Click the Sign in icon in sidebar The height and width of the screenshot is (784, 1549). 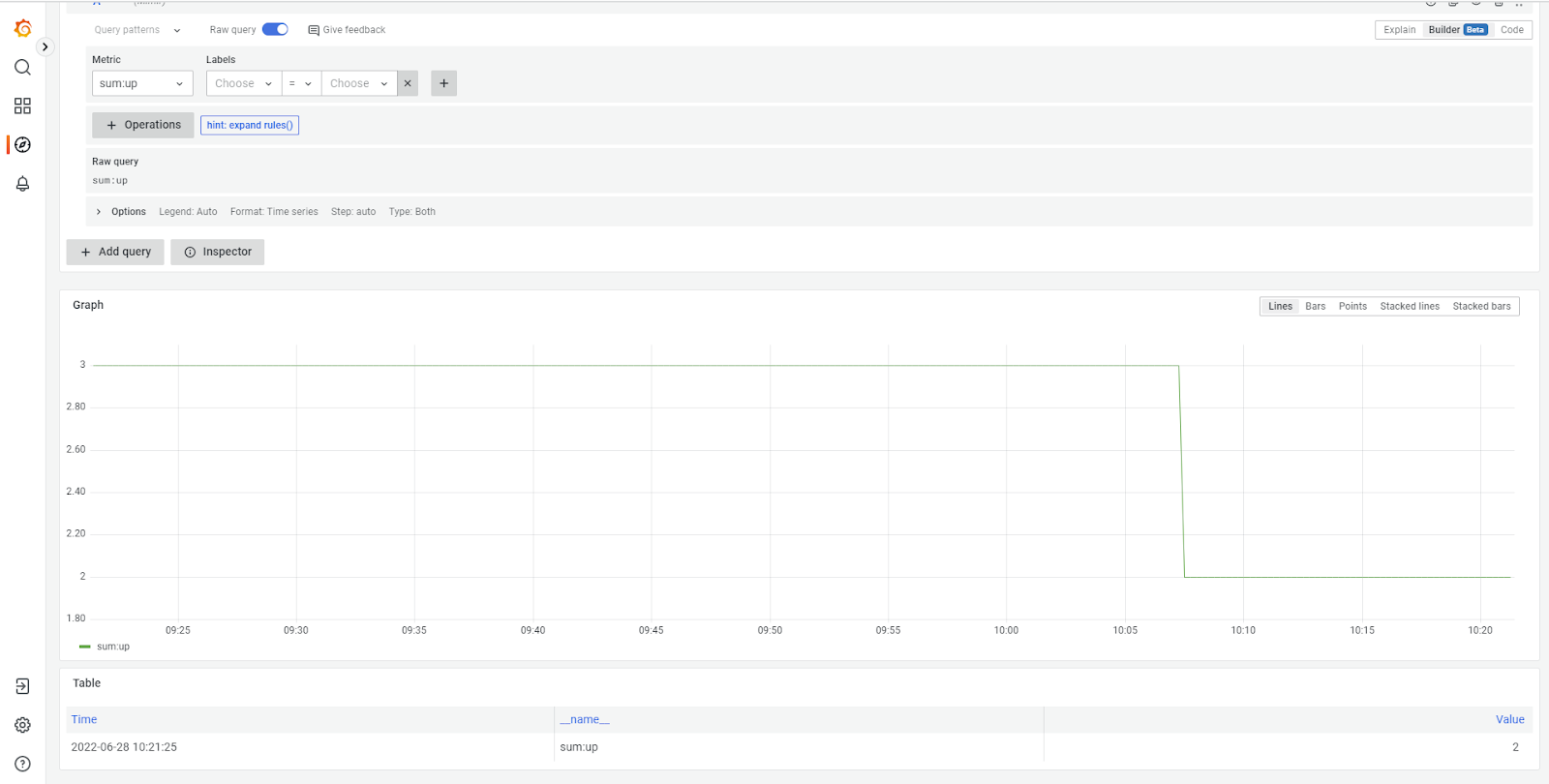tap(22, 686)
